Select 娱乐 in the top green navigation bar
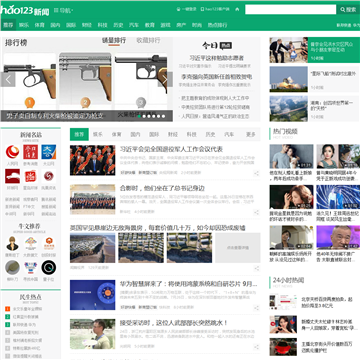The image size is (360, 360). [x=24, y=25]
